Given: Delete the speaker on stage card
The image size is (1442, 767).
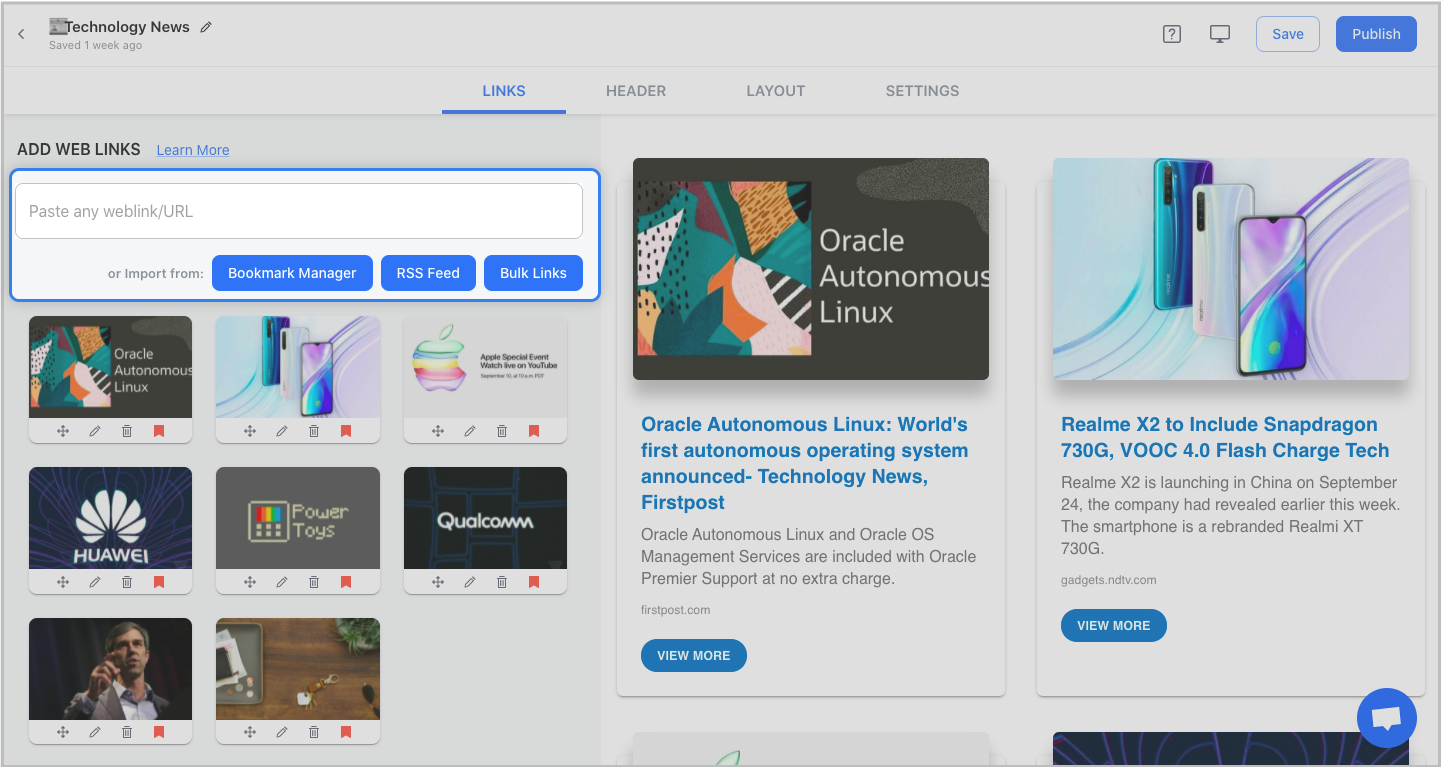Looking at the screenshot, I should pyautogui.click(x=127, y=732).
